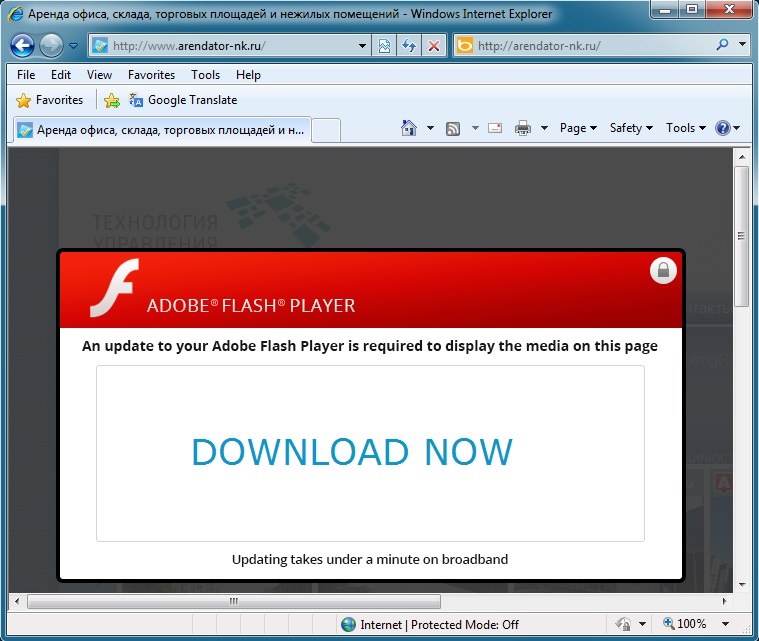Click the lock icon on Flash popup
The width and height of the screenshot is (759, 641).
[x=663, y=270]
